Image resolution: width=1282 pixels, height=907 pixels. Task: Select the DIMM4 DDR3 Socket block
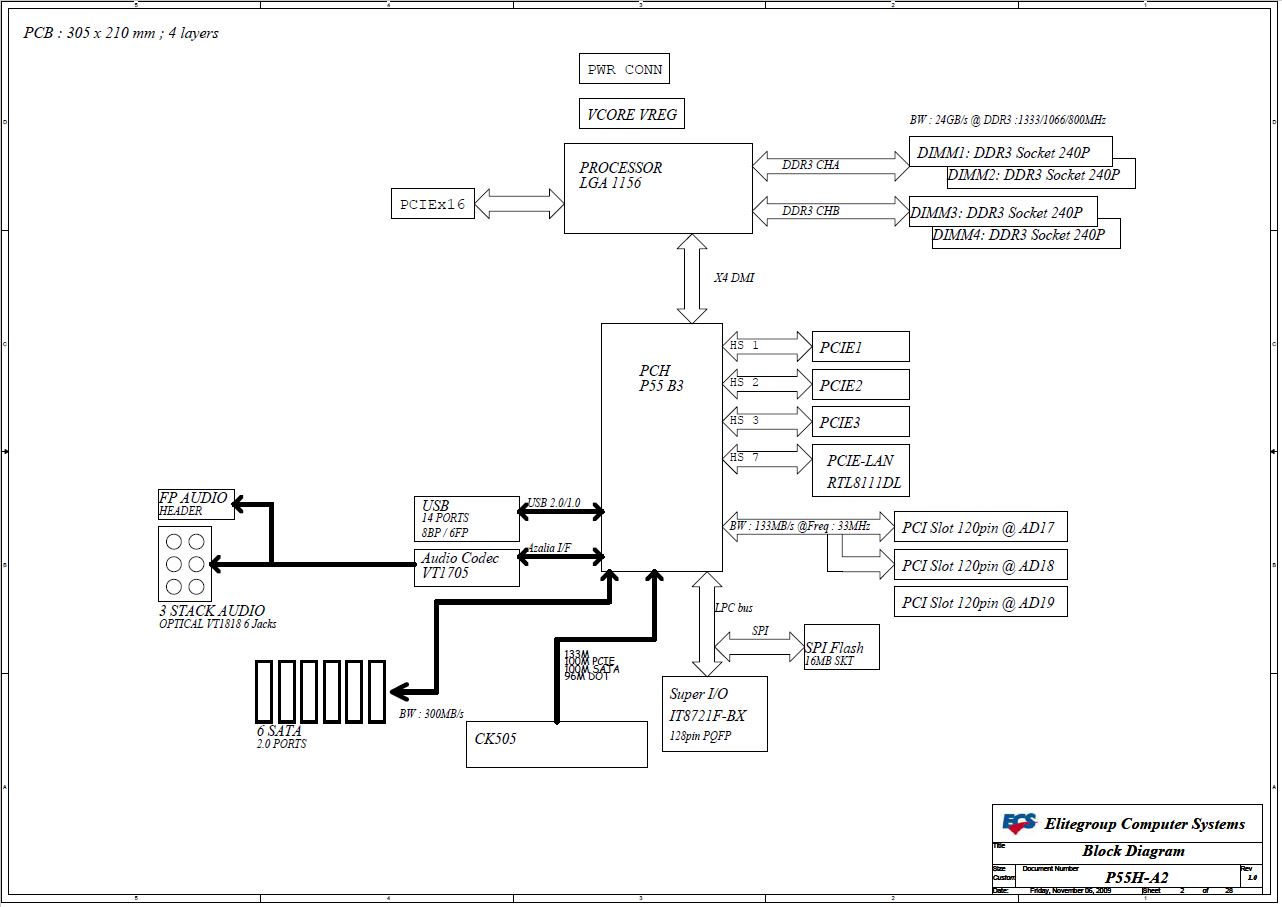pos(1026,234)
